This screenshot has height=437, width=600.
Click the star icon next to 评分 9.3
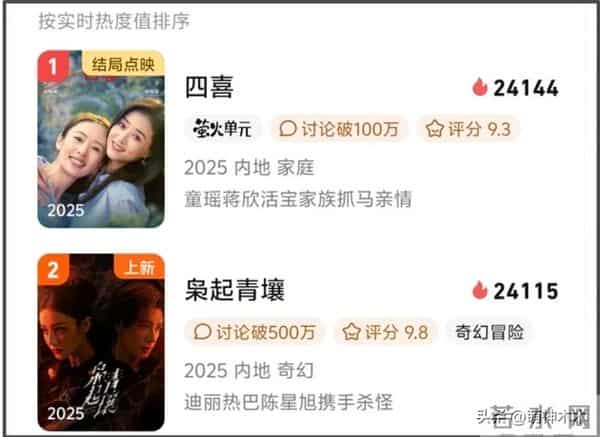(x=435, y=128)
